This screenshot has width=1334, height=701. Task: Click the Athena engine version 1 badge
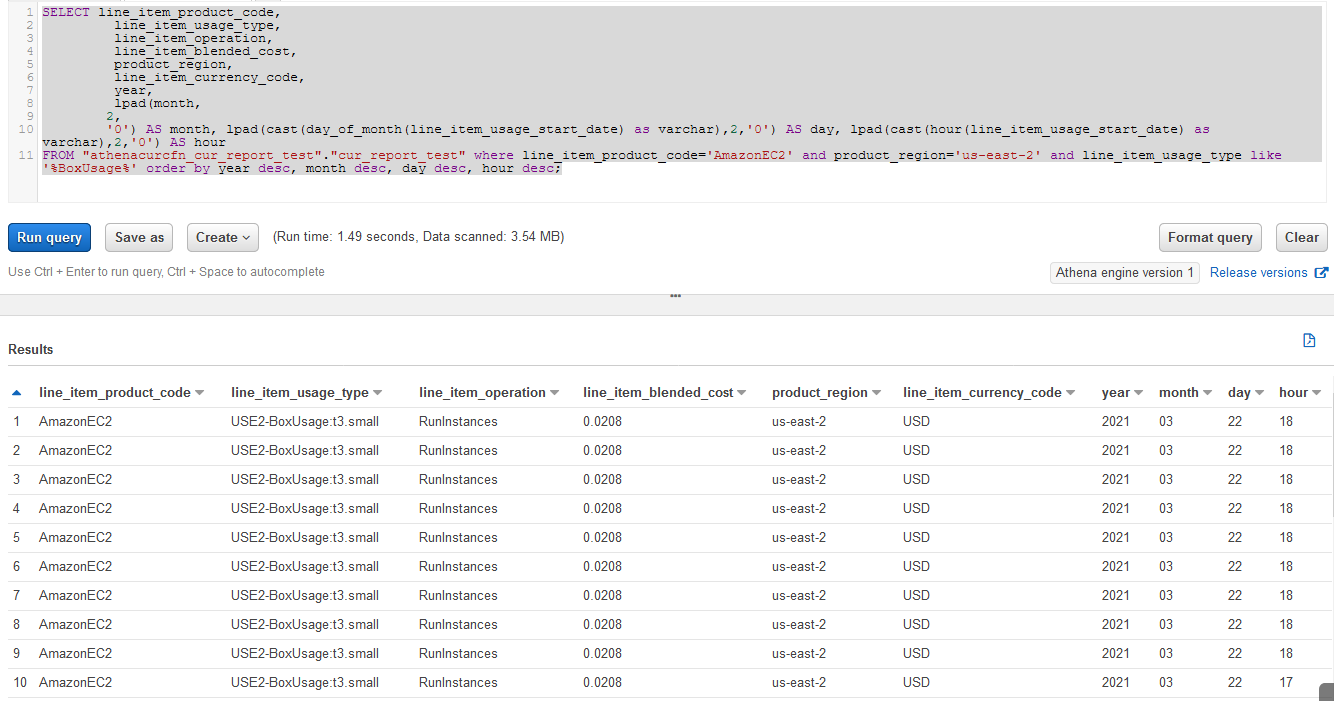1124,272
